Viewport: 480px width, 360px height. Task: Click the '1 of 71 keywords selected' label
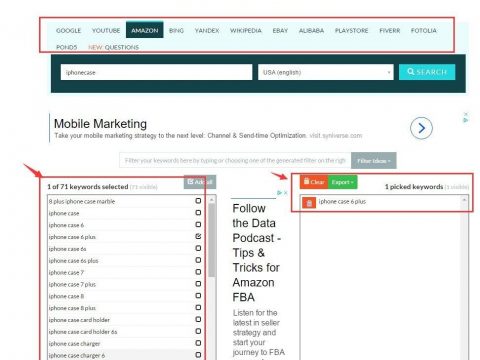88,187
